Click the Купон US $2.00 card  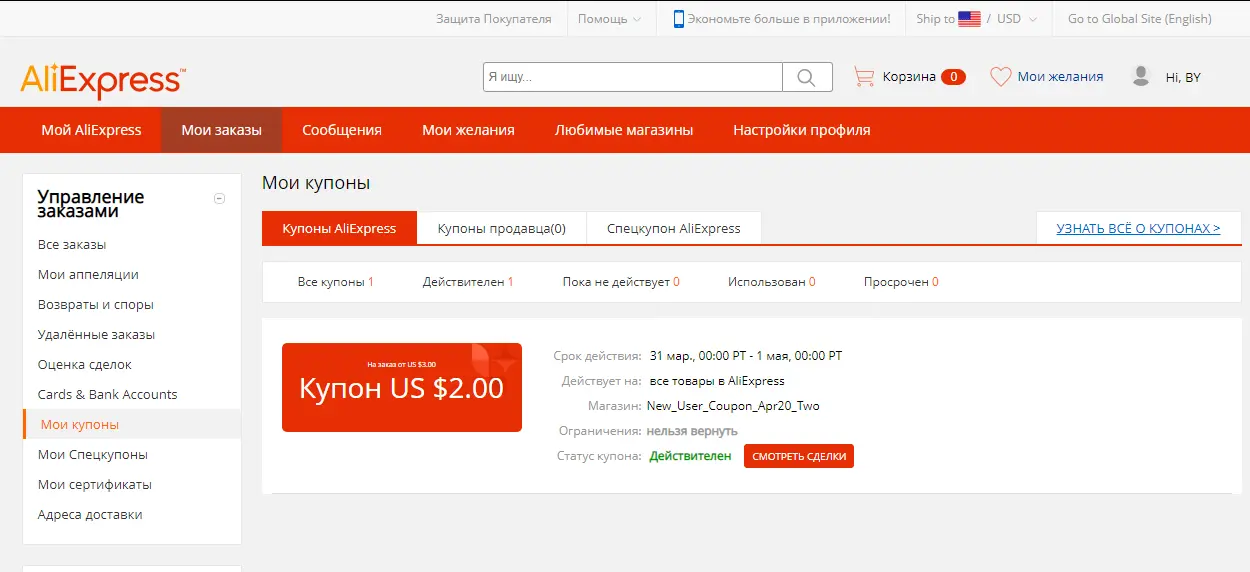click(402, 388)
